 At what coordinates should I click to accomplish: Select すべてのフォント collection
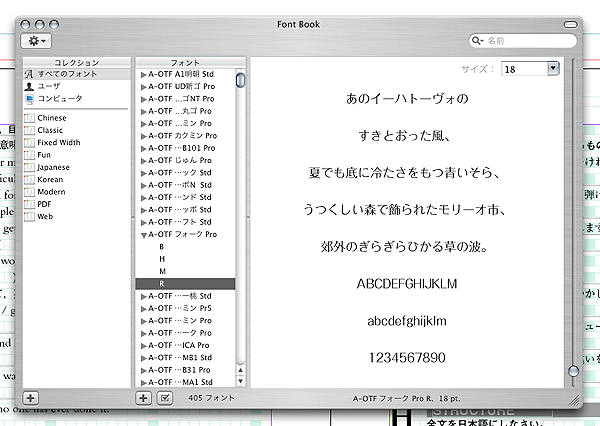tap(77, 74)
